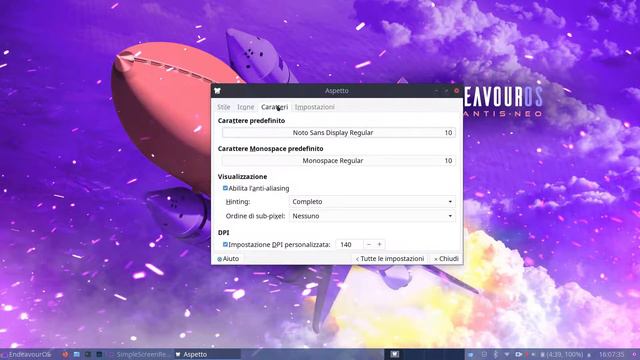640x360 pixels.
Task: Increase the DPI with the plus button
Action: [380, 244]
